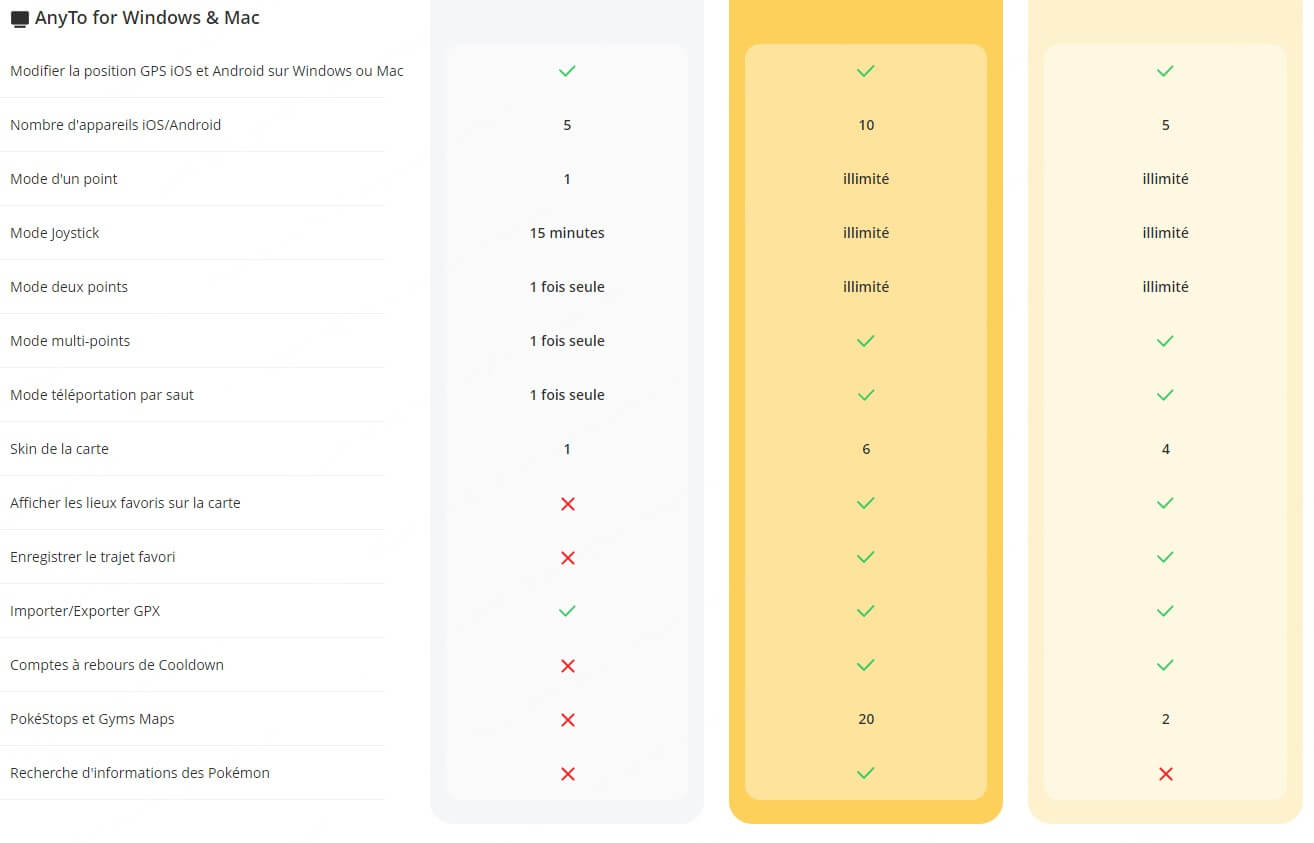Click 1 fois seule in Mode téléportation par saut row
The image size is (1314, 843).
point(567,395)
